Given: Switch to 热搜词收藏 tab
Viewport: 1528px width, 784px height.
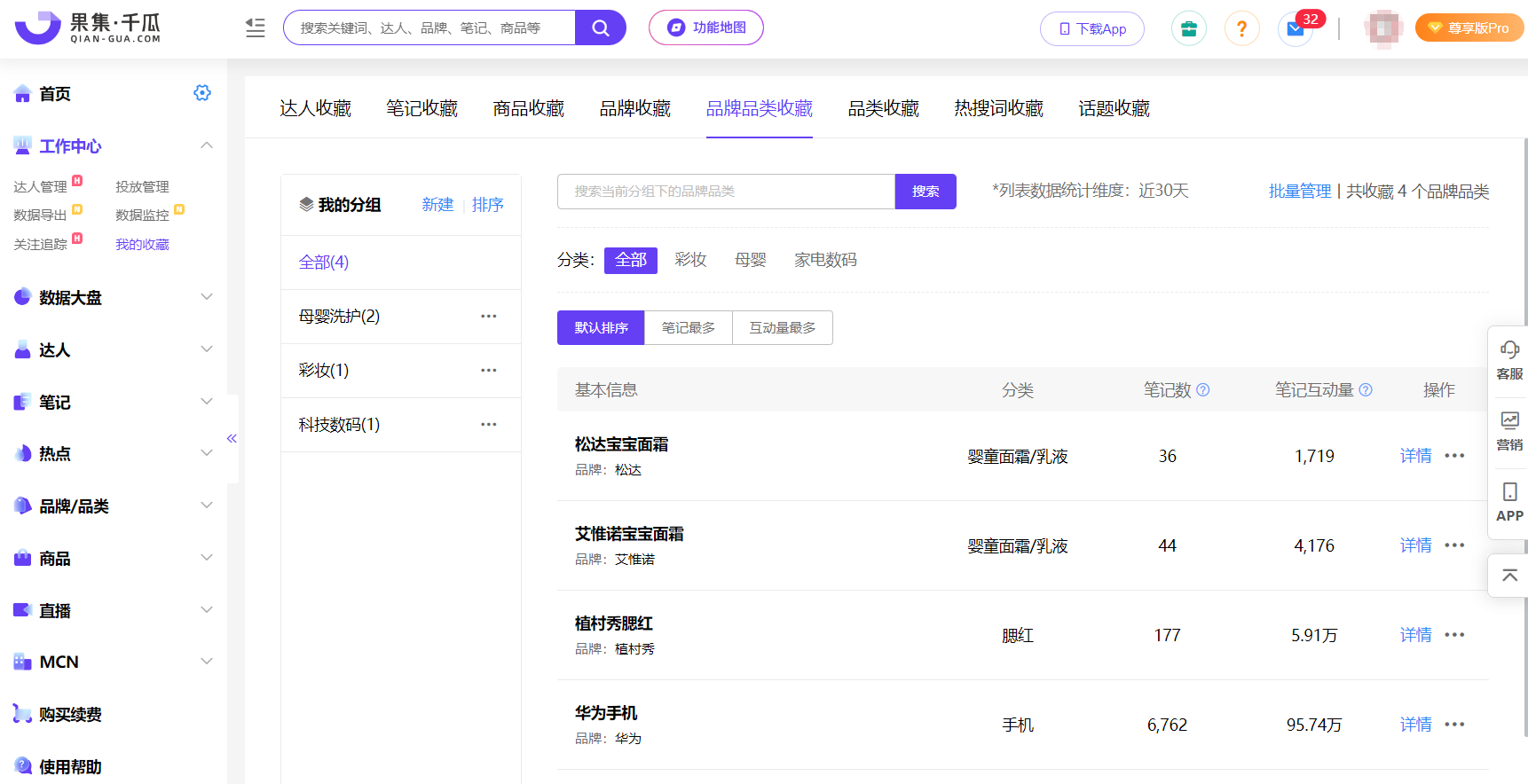Looking at the screenshot, I should (999, 108).
